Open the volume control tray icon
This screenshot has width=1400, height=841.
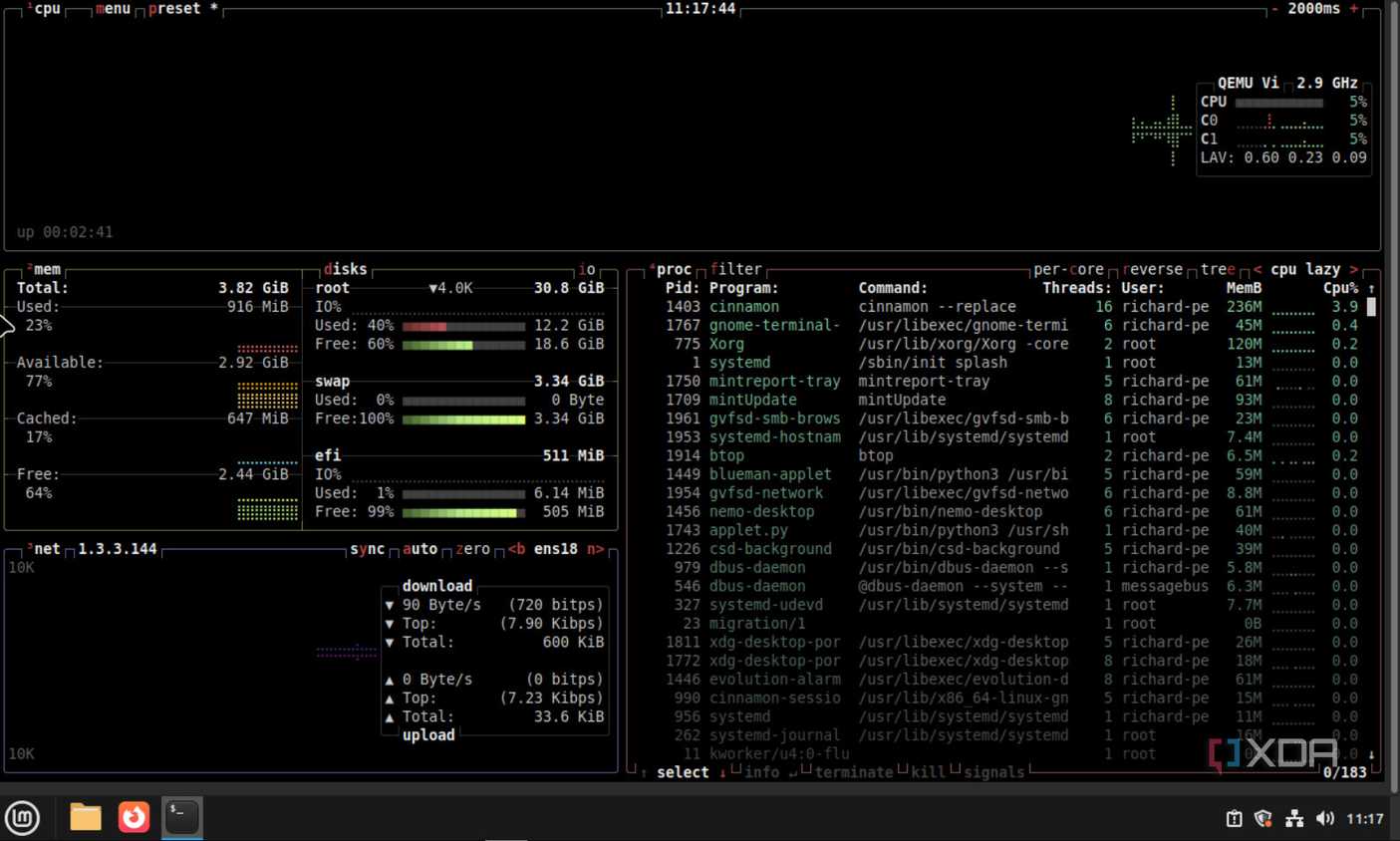click(x=1325, y=818)
